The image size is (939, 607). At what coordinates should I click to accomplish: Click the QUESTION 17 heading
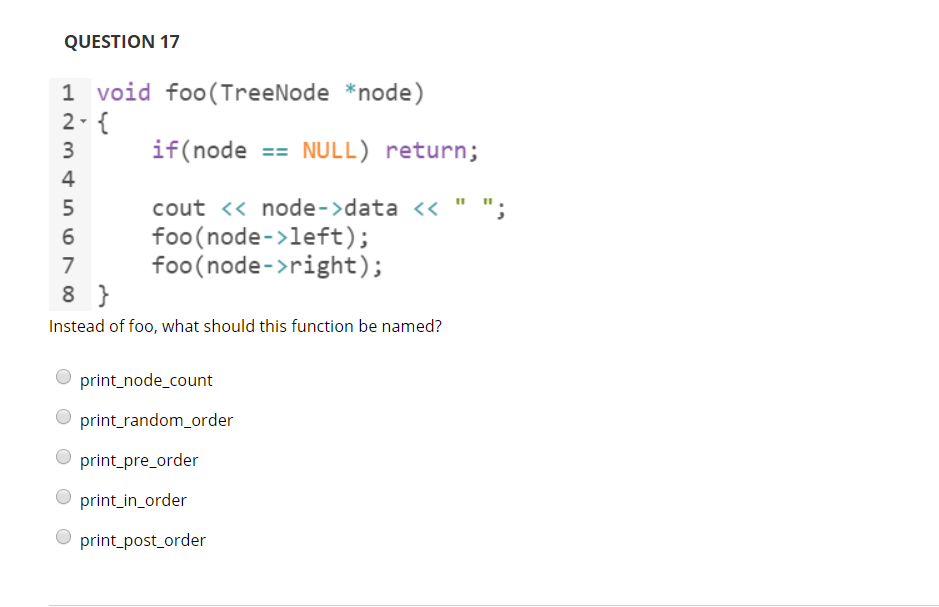pos(121,41)
